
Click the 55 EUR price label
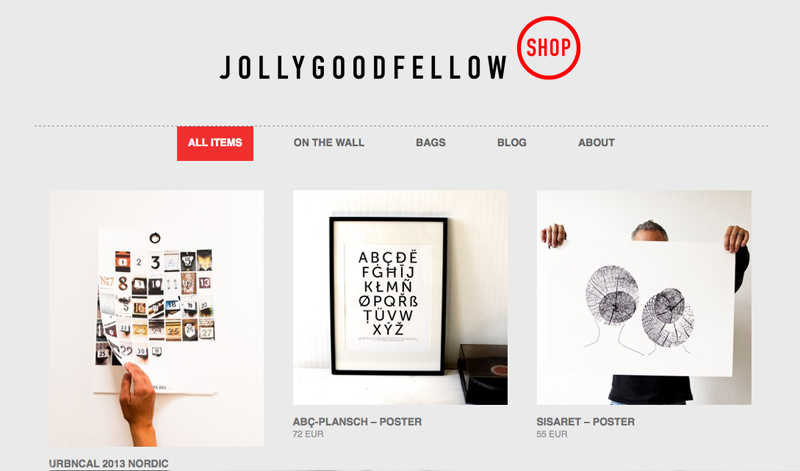click(x=552, y=434)
